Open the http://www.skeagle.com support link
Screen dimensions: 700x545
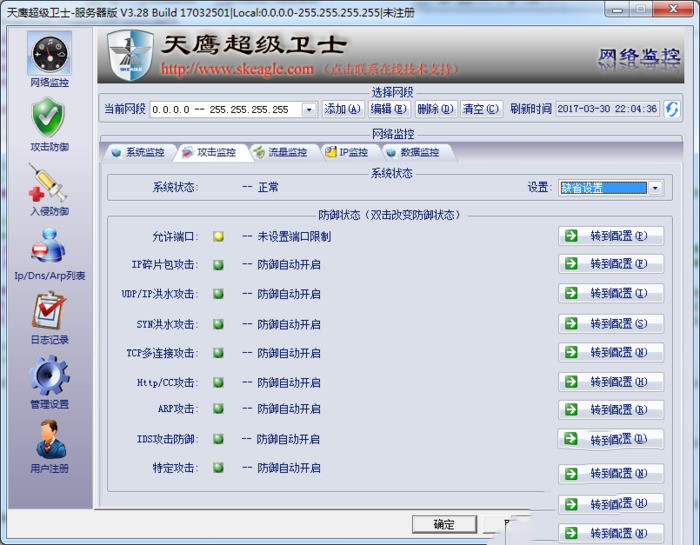tap(237, 69)
